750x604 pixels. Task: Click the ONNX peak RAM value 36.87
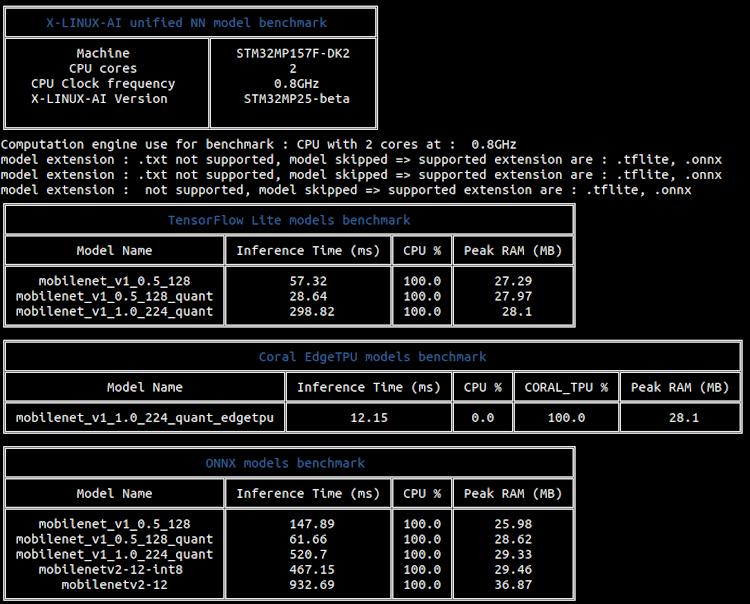point(513,585)
